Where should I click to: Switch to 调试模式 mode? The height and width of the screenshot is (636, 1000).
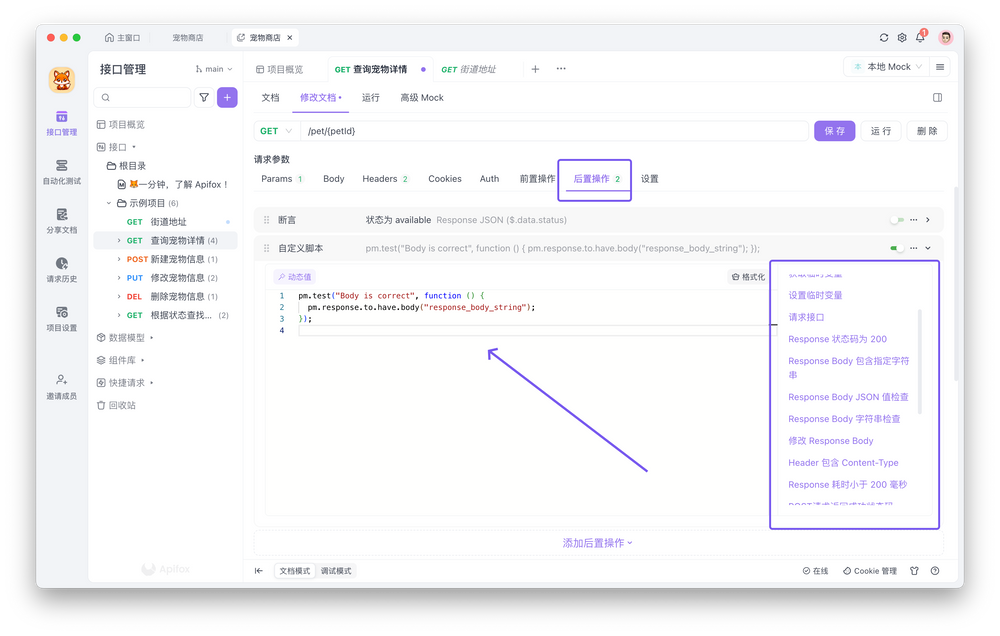coord(336,571)
